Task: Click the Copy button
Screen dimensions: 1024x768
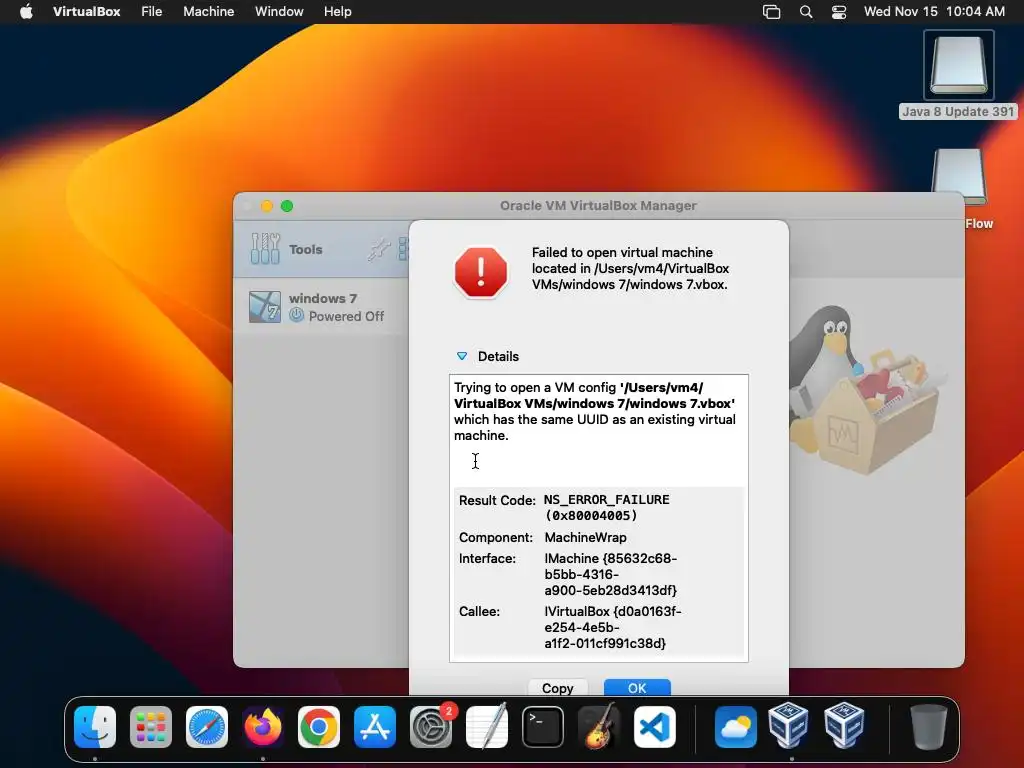Action: (x=558, y=688)
